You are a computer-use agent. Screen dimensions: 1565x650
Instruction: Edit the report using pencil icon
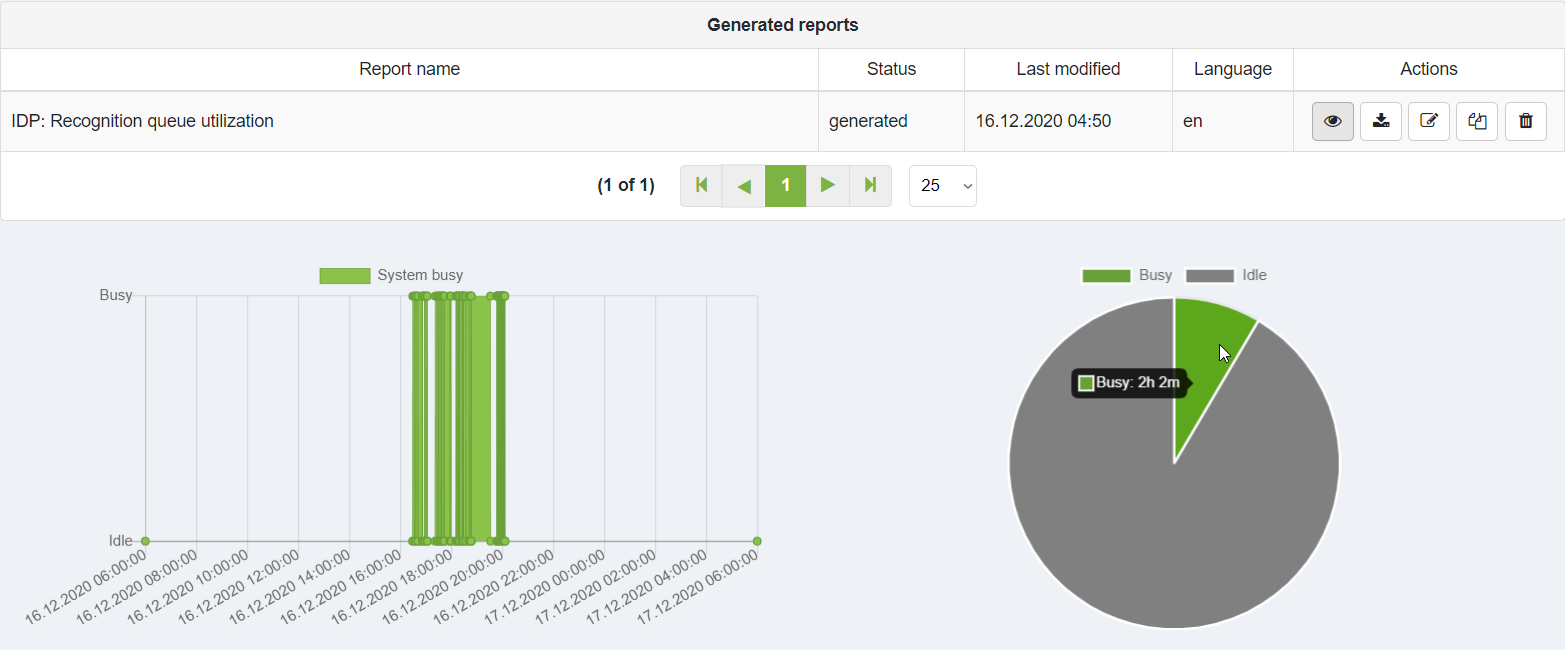(x=1428, y=122)
